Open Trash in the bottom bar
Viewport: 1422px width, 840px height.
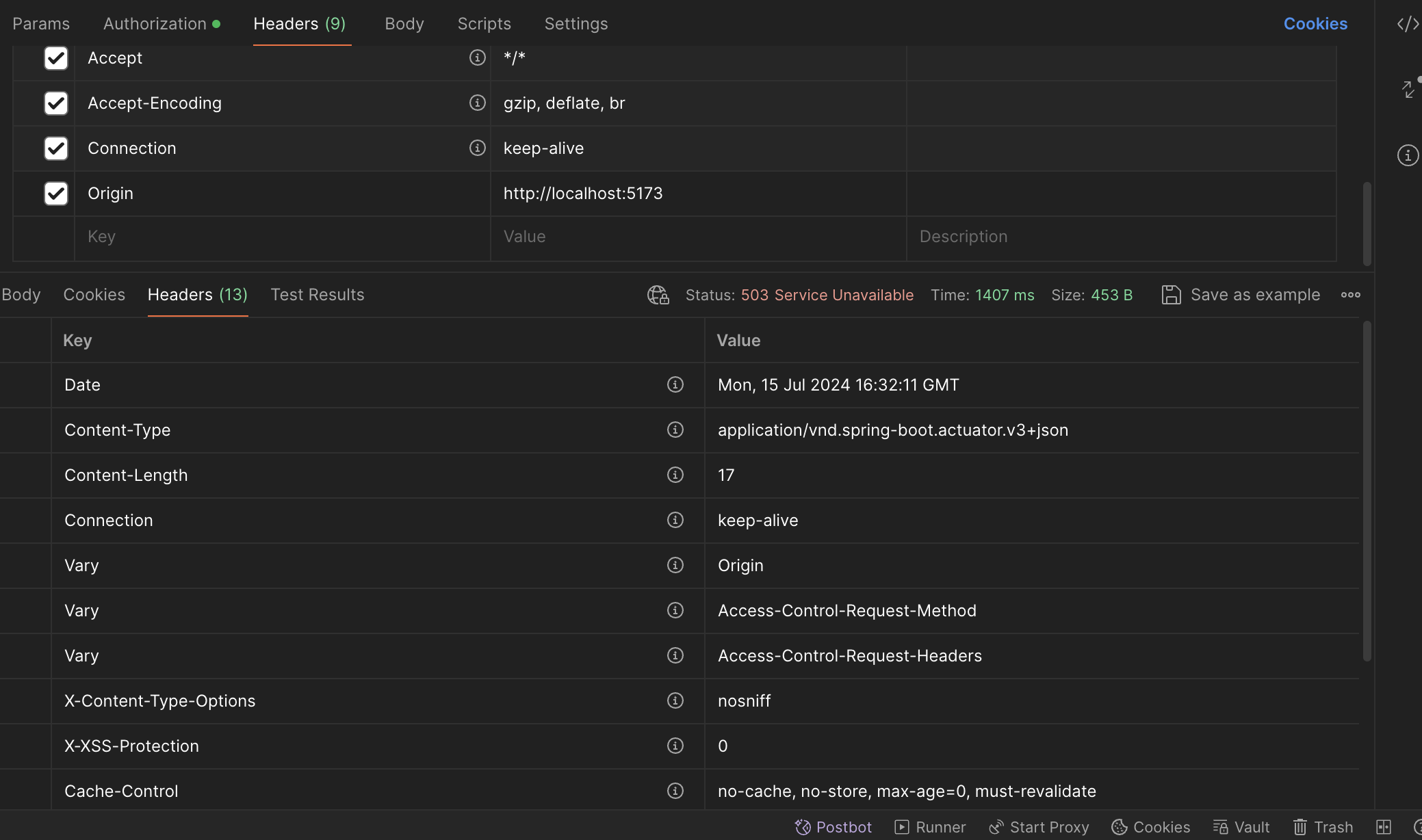[x=1323, y=827]
